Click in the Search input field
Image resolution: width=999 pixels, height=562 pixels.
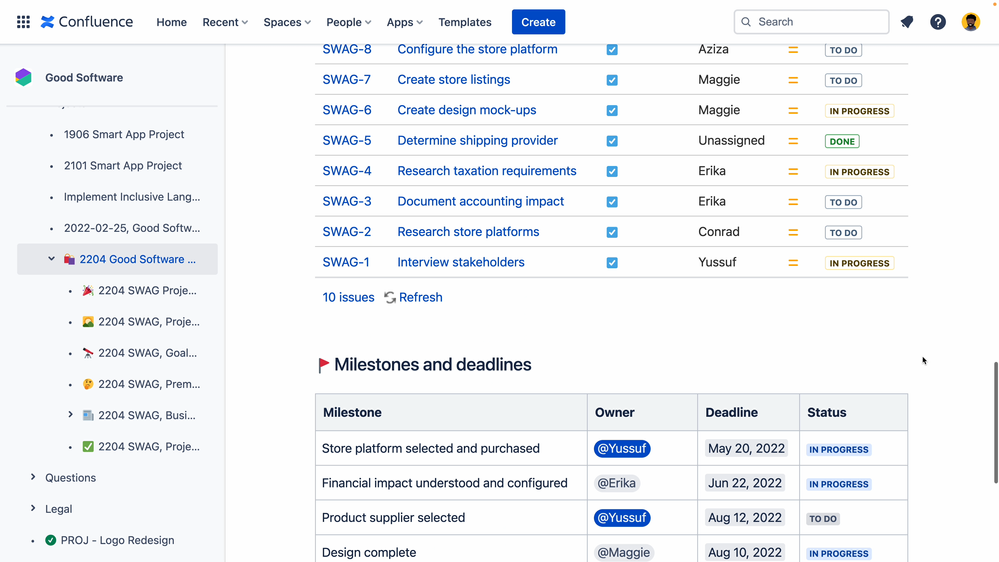(811, 22)
